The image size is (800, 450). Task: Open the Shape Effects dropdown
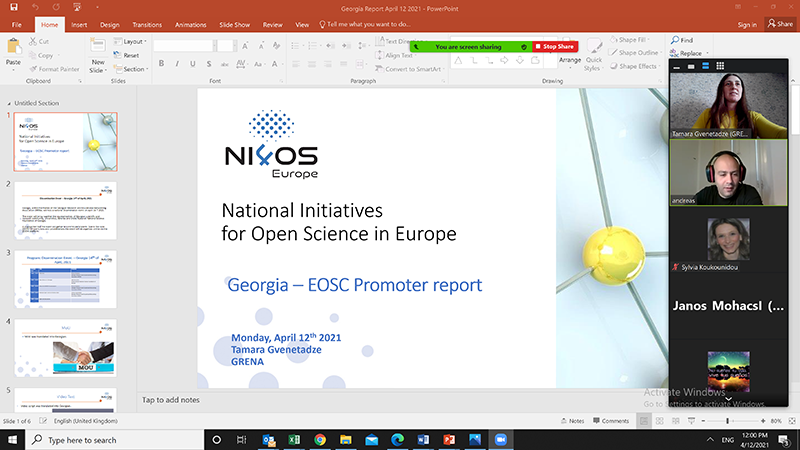click(x=635, y=66)
